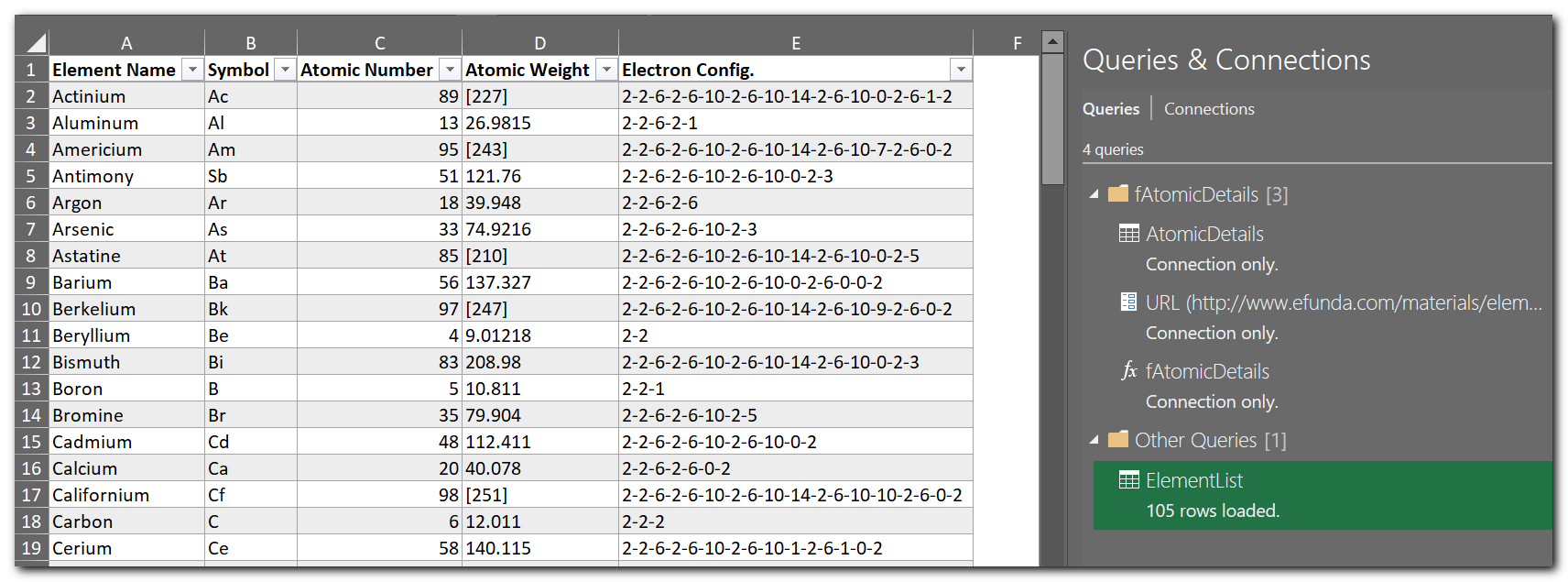This screenshot has height=582, width=1568.
Task: Click the Californium cell
Action: coord(126,495)
